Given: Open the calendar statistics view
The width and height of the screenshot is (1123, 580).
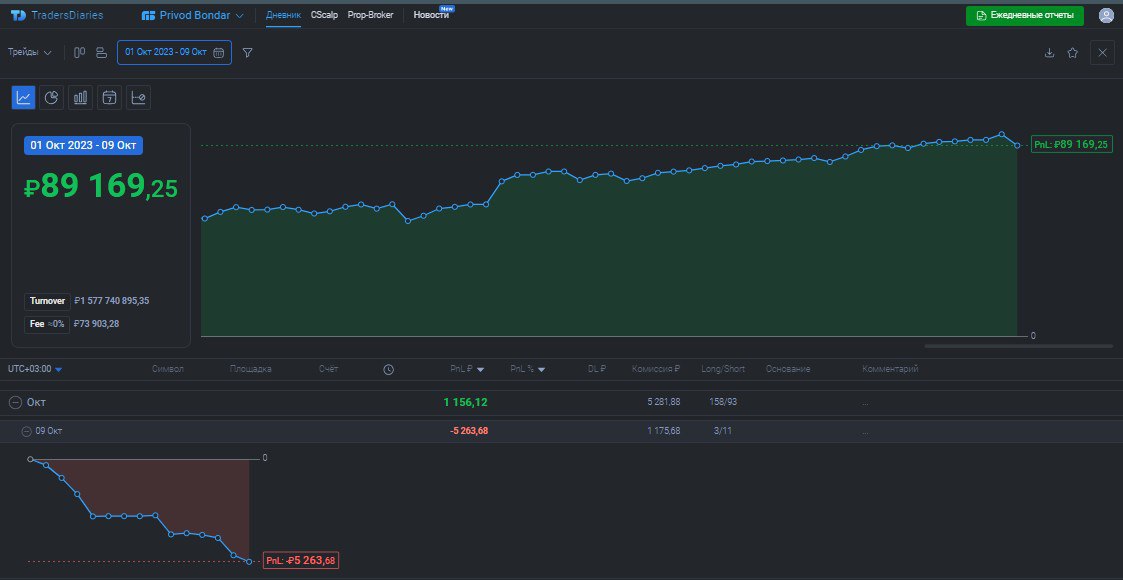Looking at the screenshot, I should (108, 97).
